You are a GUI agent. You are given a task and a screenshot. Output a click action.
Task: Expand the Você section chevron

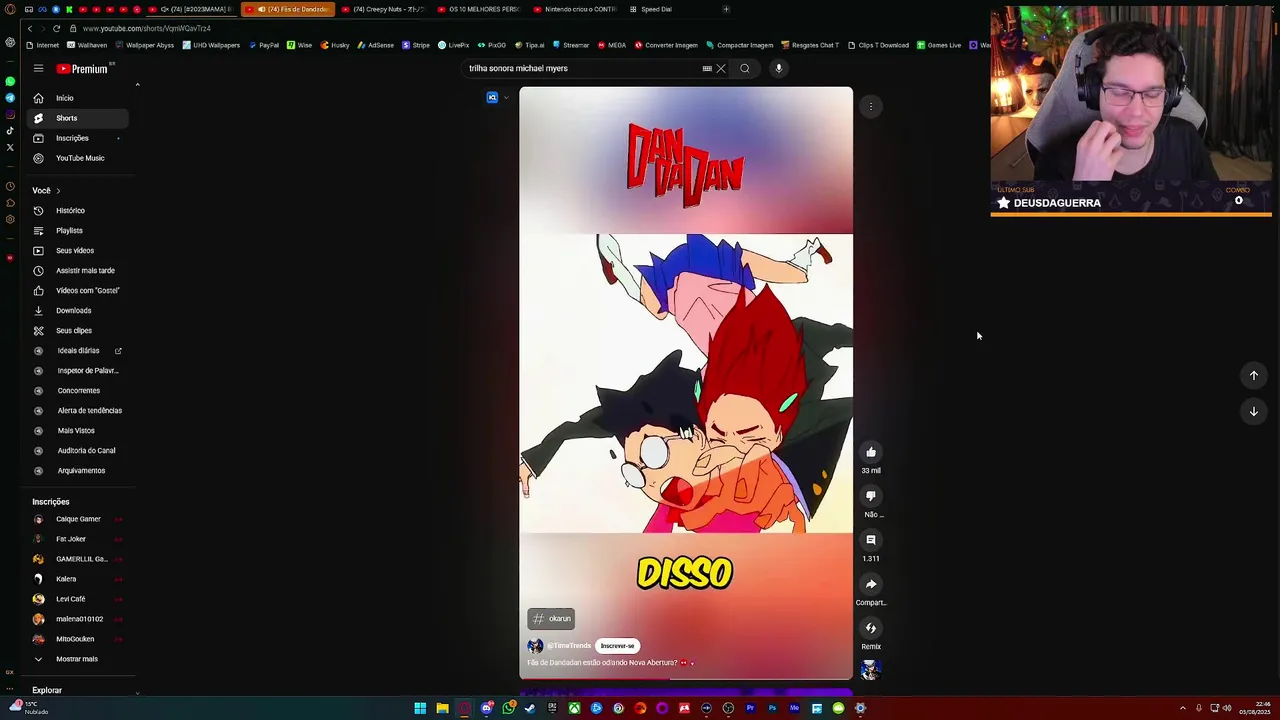[58, 191]
